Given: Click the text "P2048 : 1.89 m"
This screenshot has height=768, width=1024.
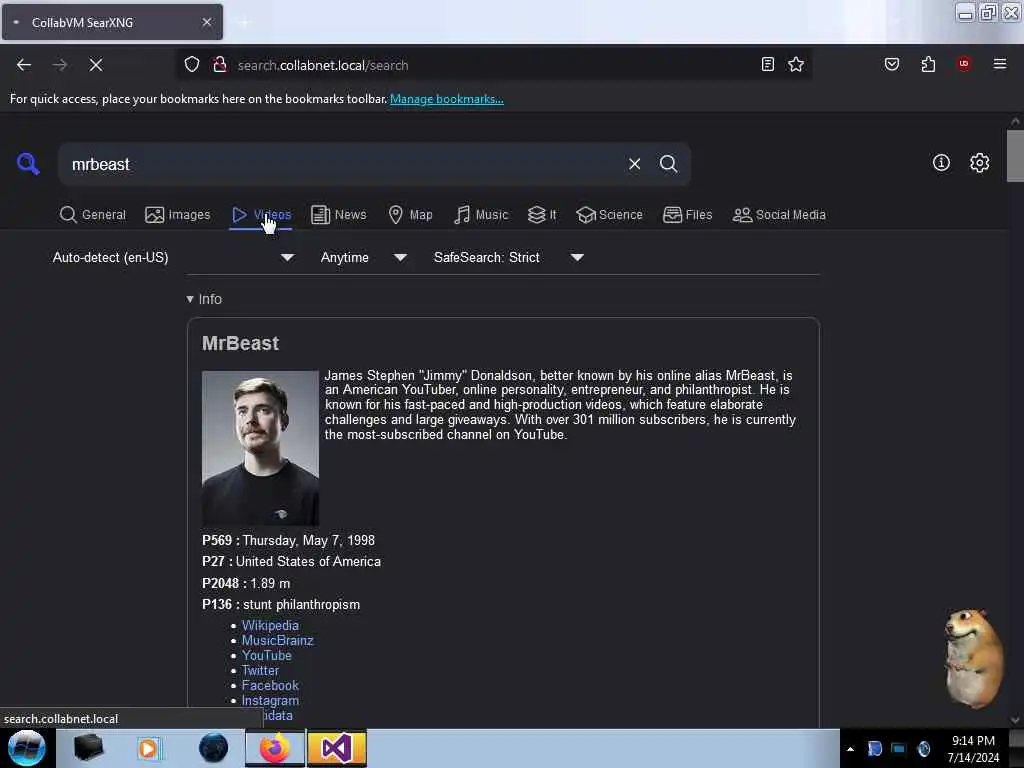Looking at the screenshot, I should (x=246, y=583).
